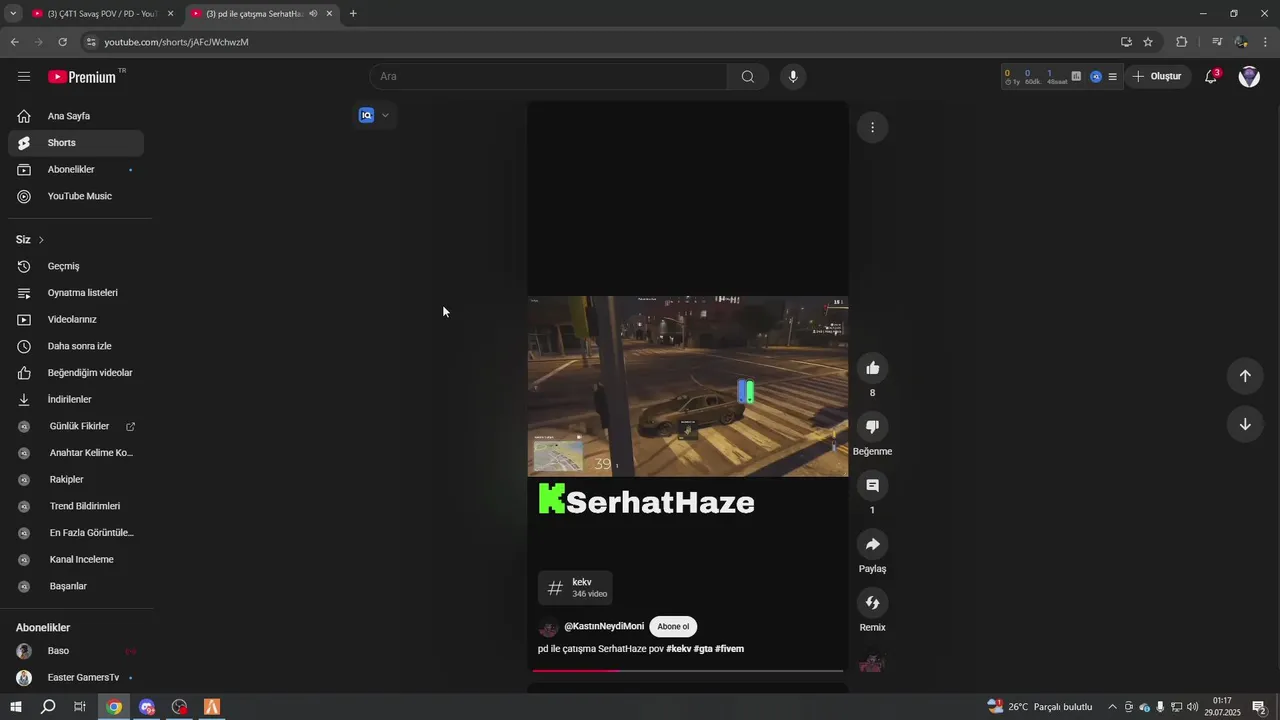Open Chrome media control icon

point(1217,42)
